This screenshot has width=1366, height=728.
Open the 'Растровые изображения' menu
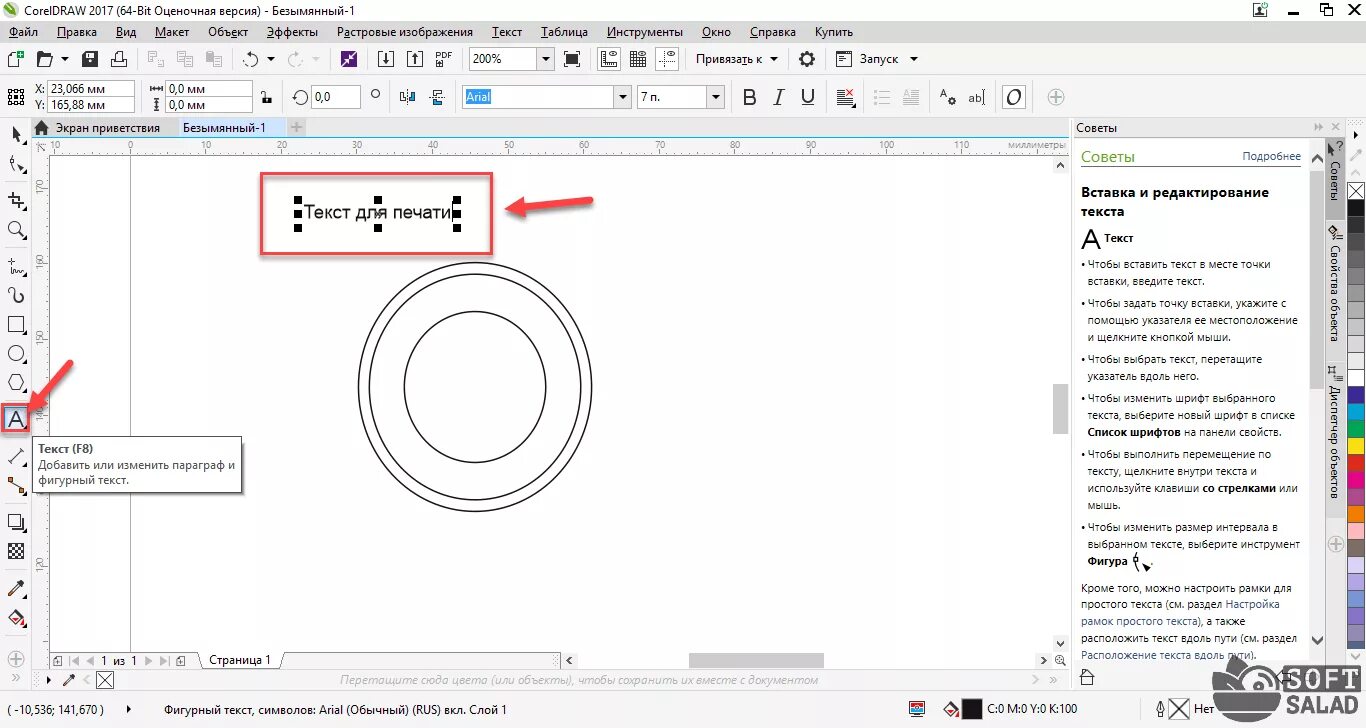tap(405, 32)
